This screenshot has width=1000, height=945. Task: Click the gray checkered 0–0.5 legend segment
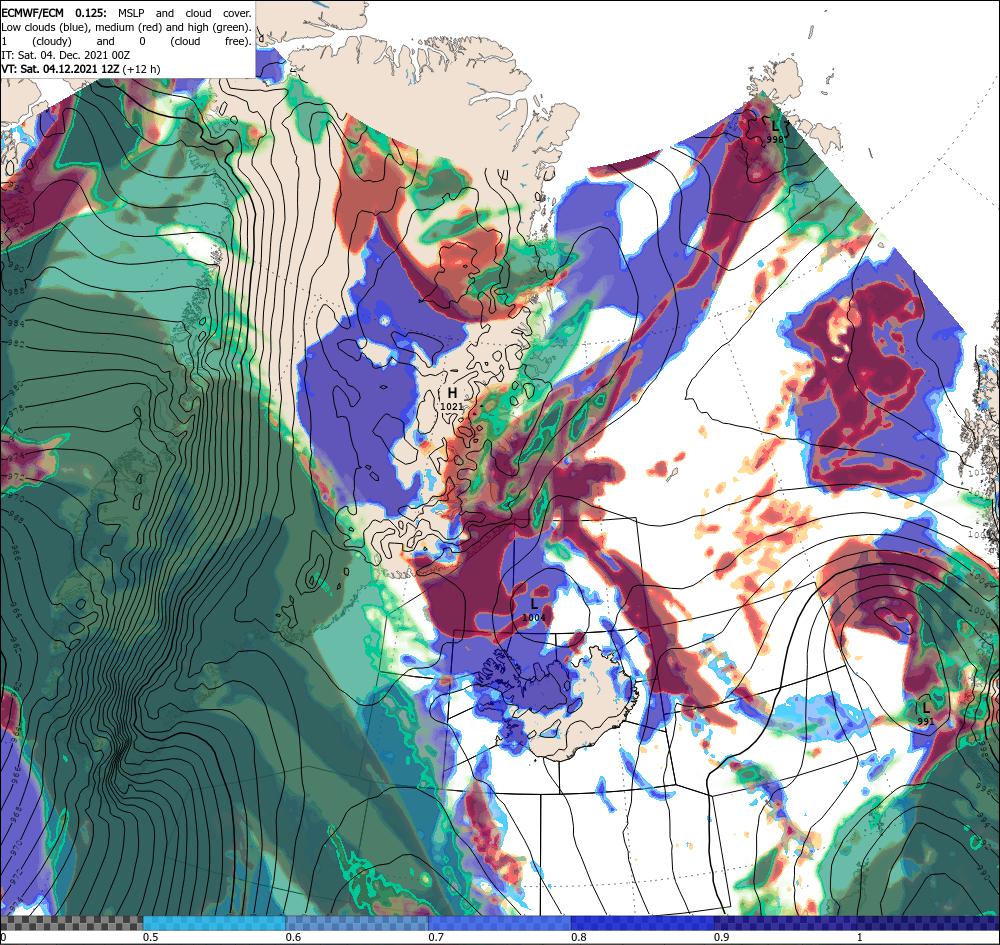click(x=71, y=923)
